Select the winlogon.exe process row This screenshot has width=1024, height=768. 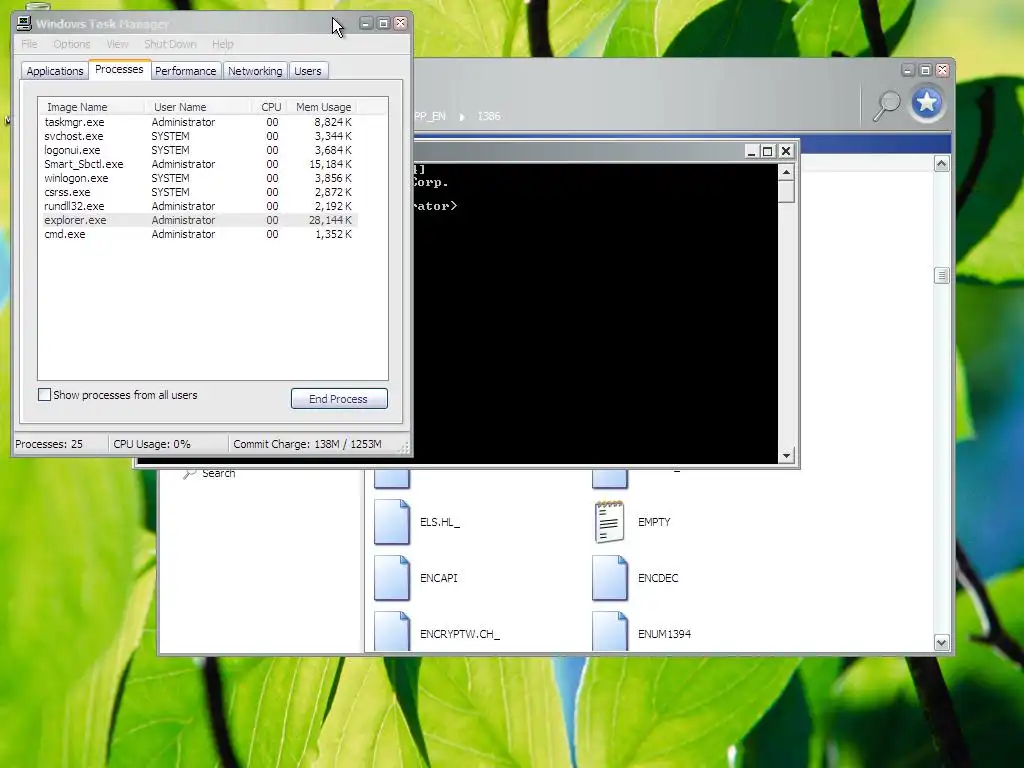tap(200, 178)
